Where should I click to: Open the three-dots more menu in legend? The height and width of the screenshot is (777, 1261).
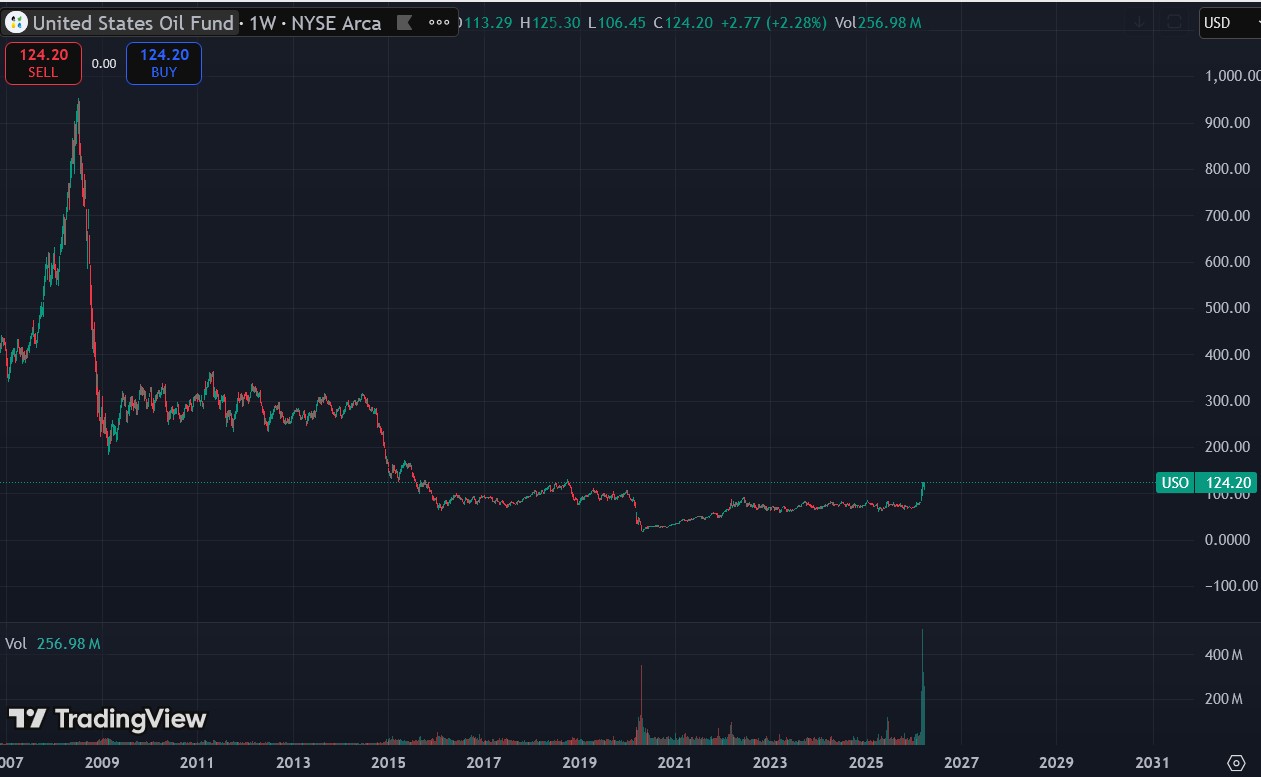[439, 23]
